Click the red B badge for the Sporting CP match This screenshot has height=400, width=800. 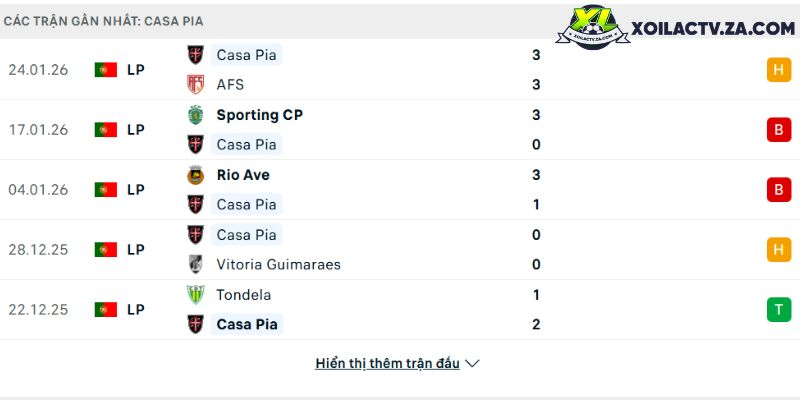tap(779, 130)
